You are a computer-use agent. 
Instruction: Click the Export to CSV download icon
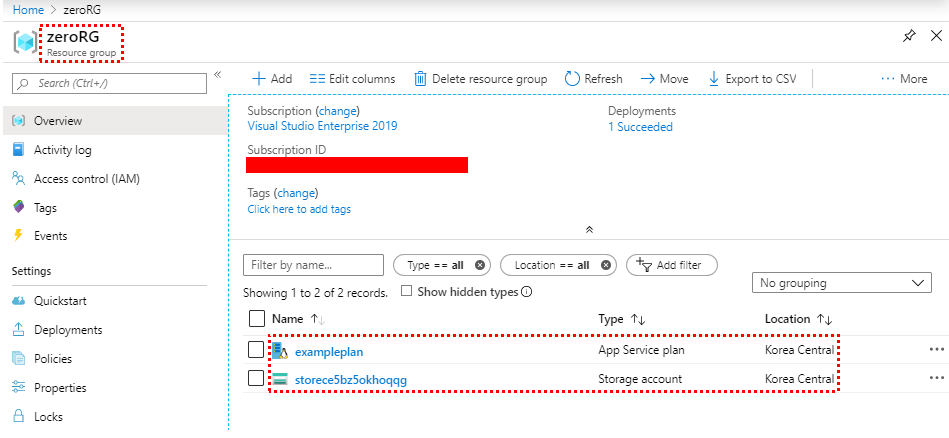[714, 79]
